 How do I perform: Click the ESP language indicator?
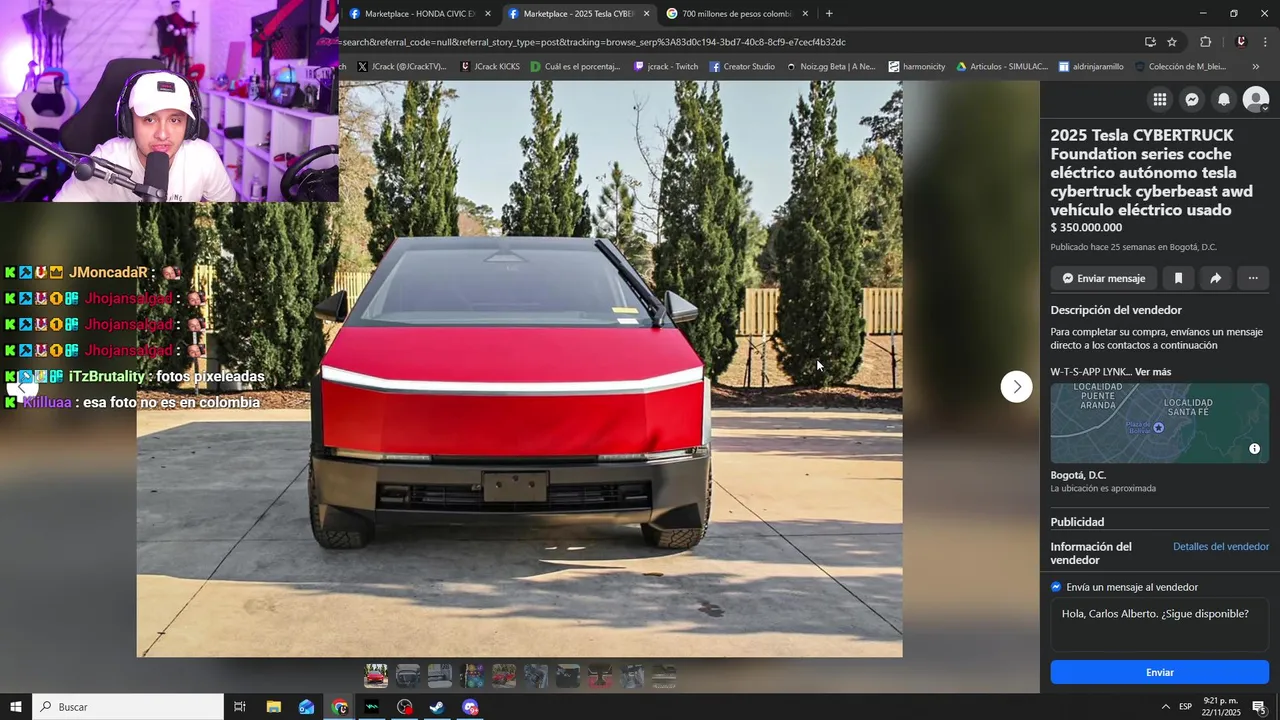[x=1185, y=707]
